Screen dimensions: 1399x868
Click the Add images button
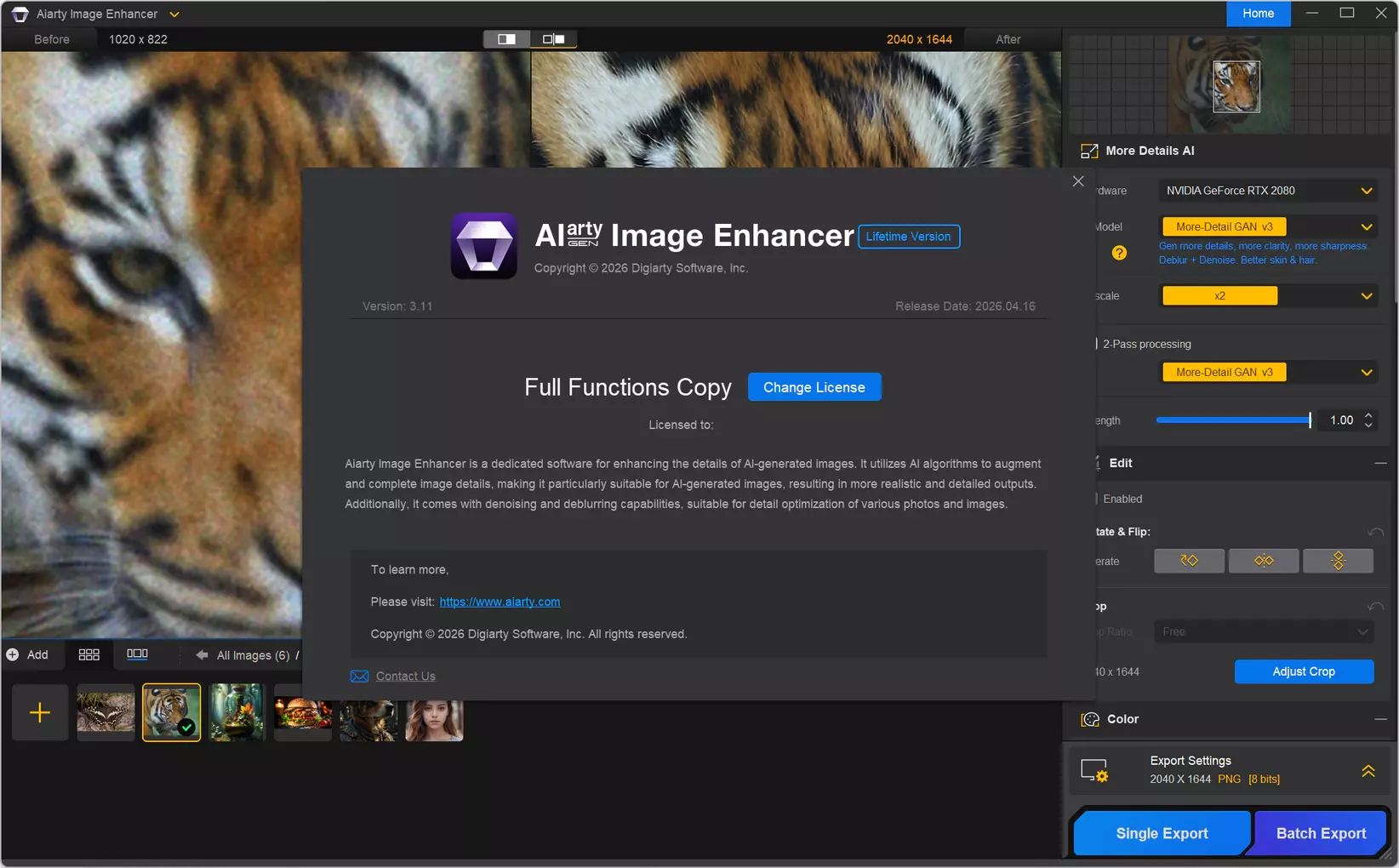click(27, 655)
